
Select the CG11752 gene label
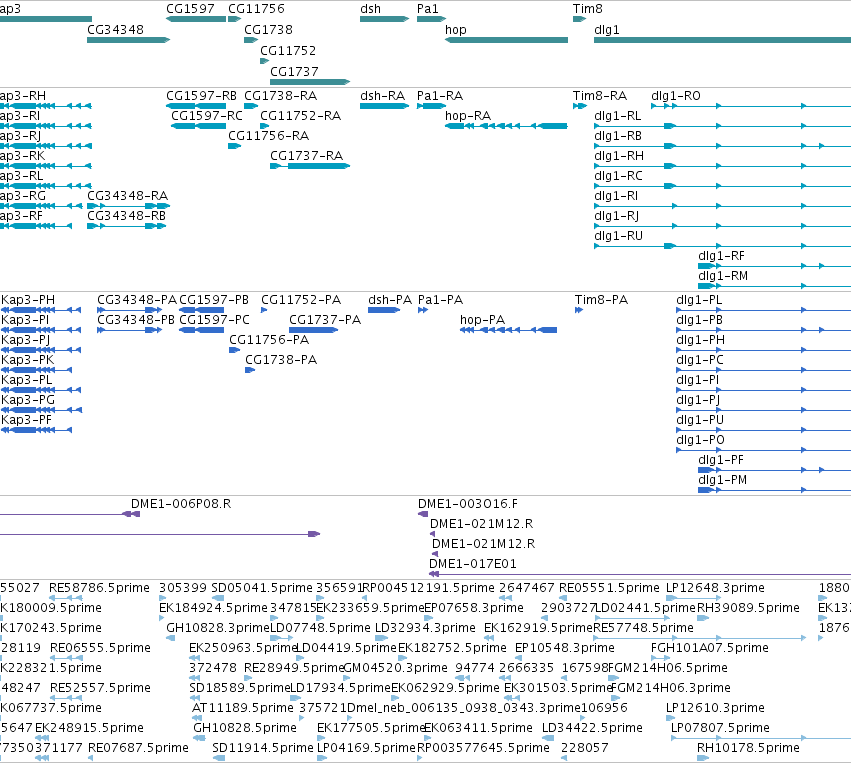point(288,50)
